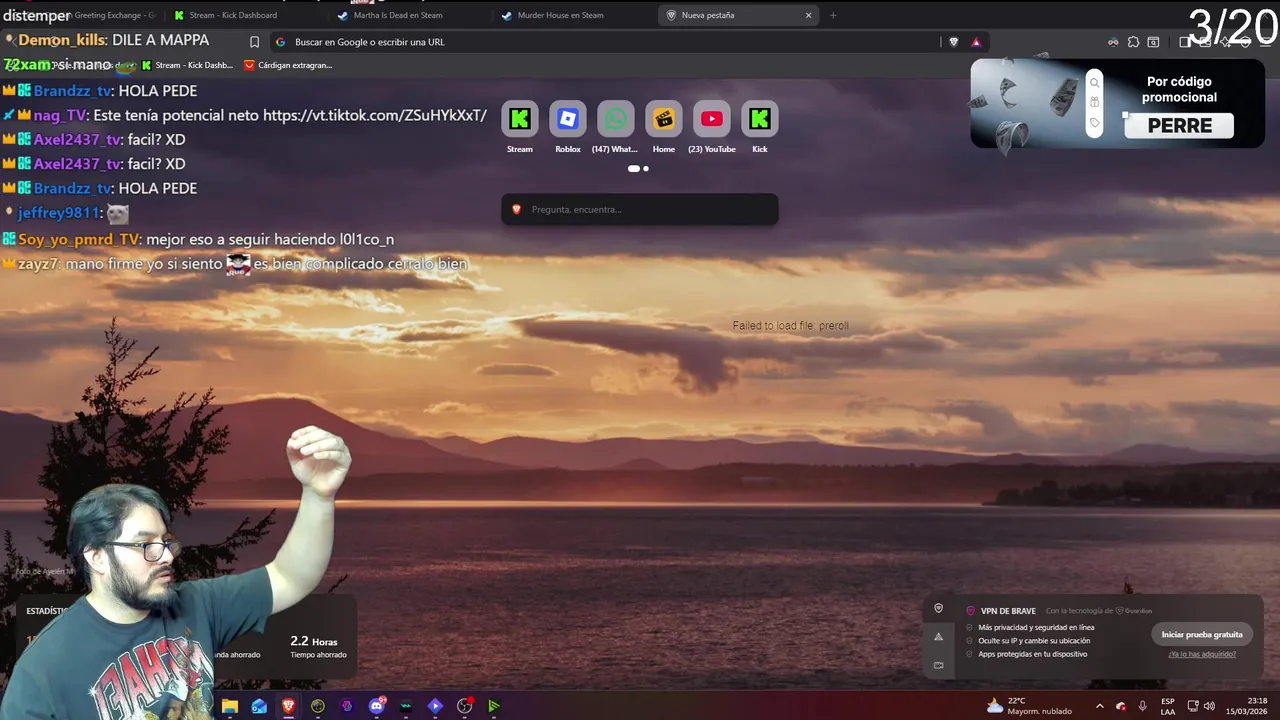This screenshot has width=1280, height=720.
Task: Click the PERRE promo code button
Action: tap(1180, 125)
